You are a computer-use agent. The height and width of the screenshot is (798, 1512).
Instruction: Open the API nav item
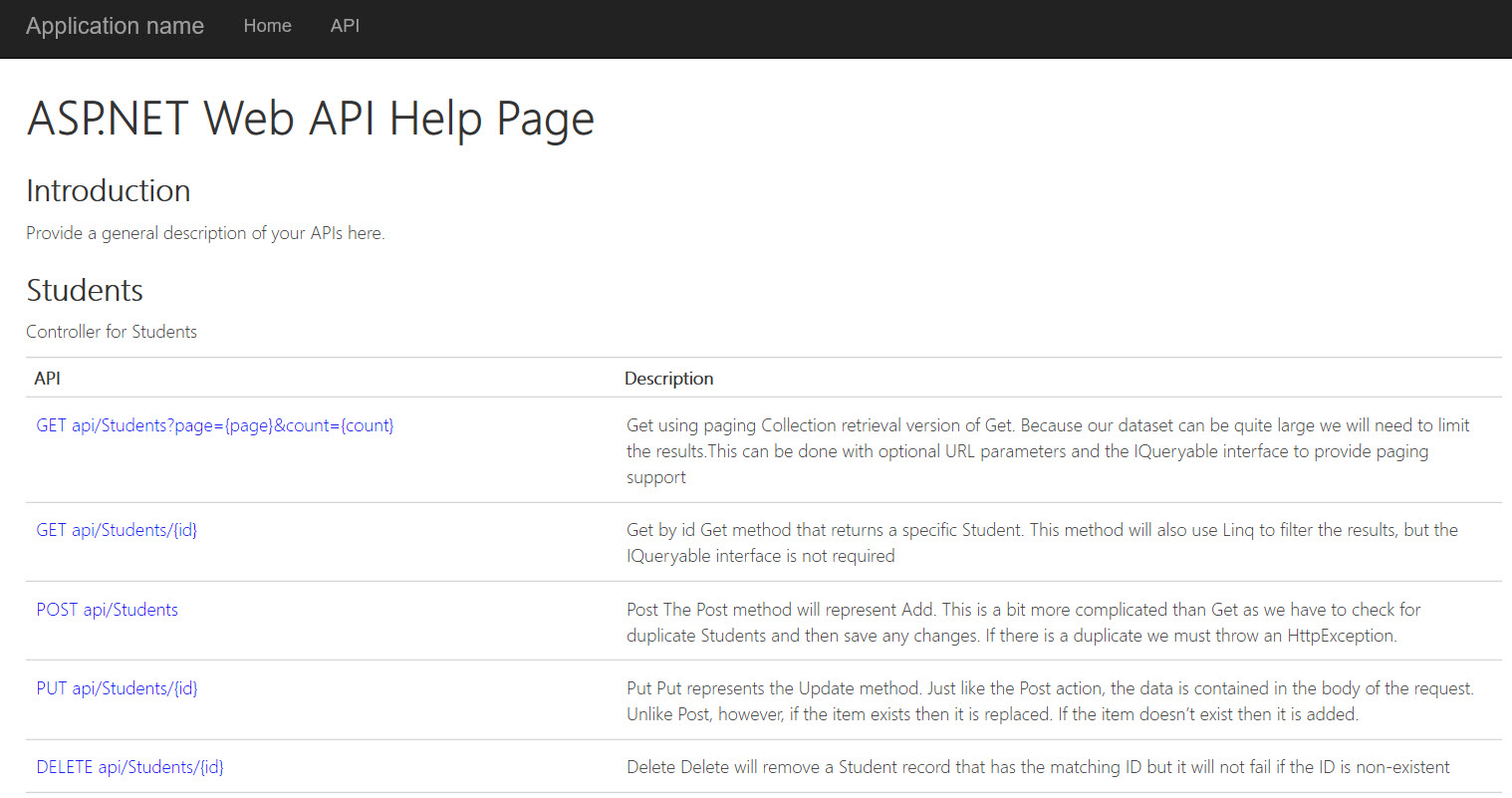[345, 26]
